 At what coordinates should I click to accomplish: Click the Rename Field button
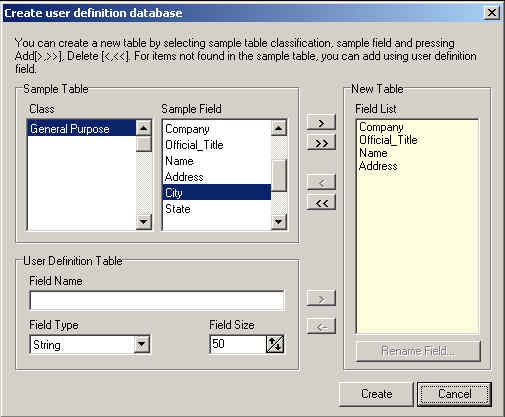[418, 351]
